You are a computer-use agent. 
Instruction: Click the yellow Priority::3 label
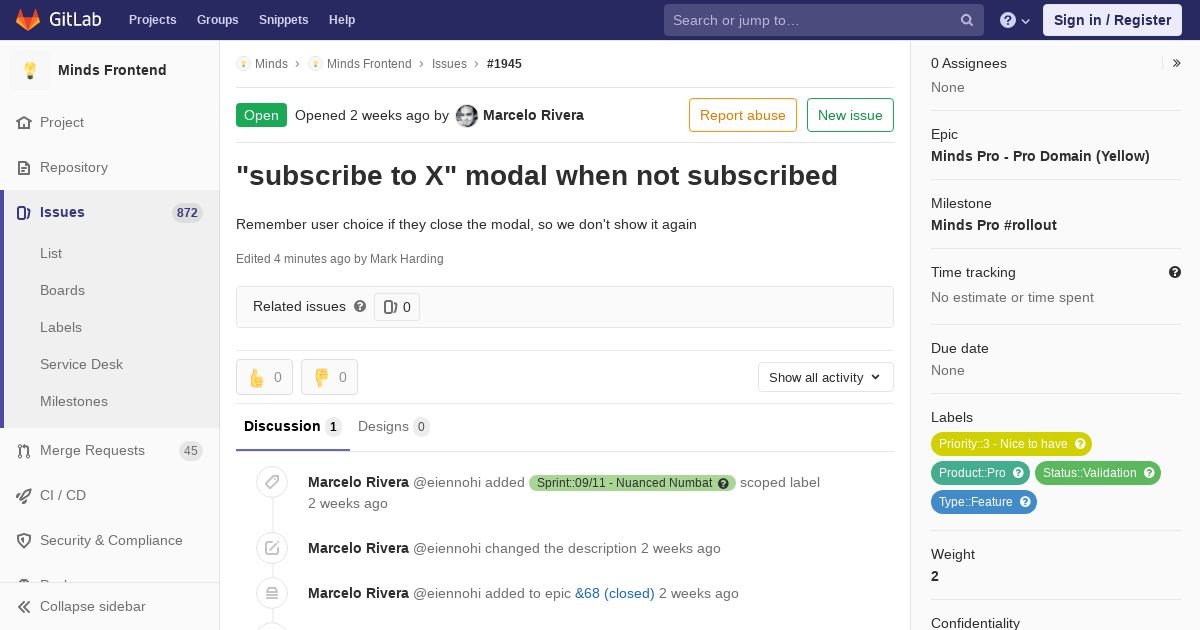coord(1011,444)
